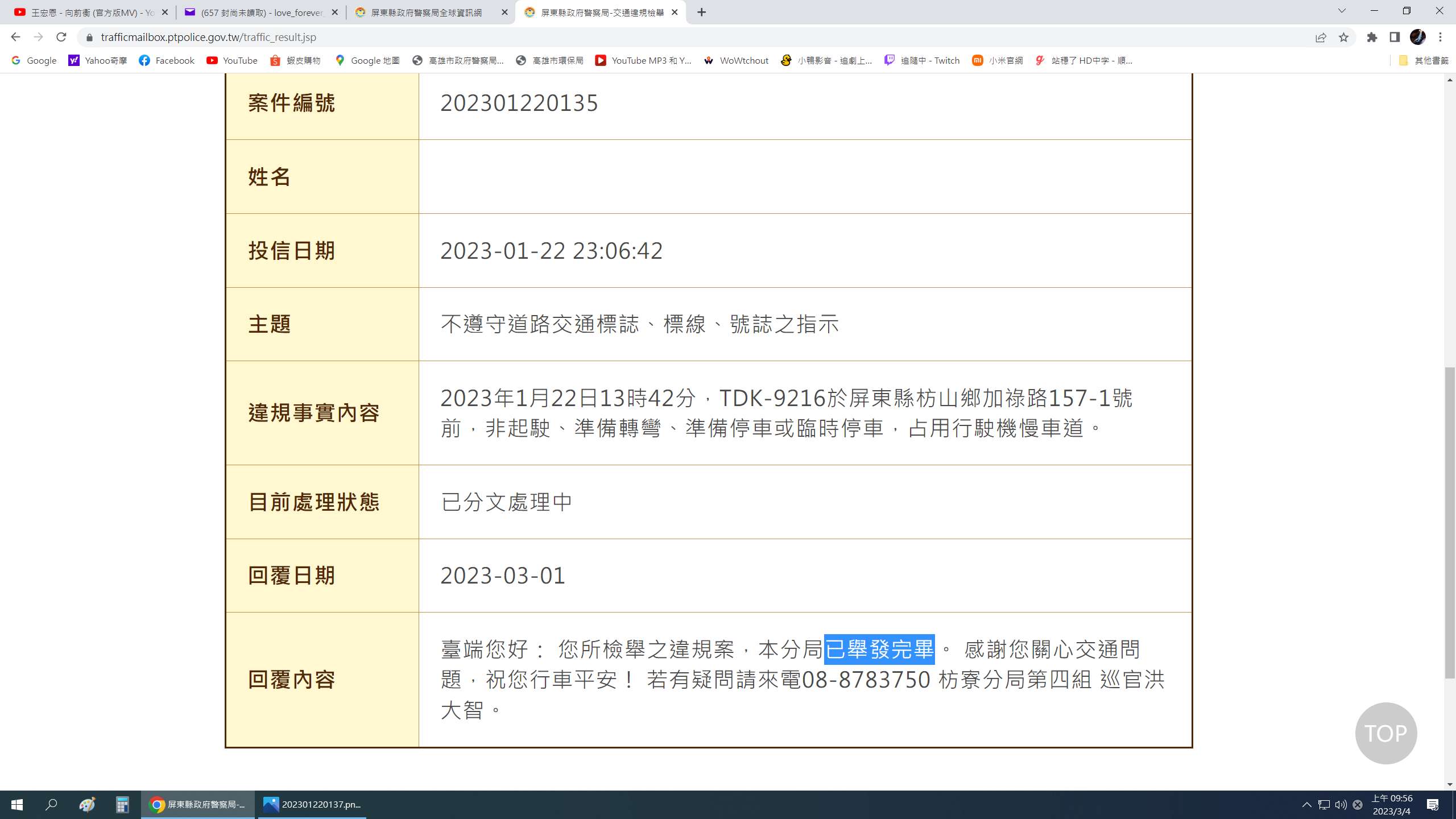1456x819 pixels.
Task: Share this page via share icon
Action: [x=1321, y=37]
